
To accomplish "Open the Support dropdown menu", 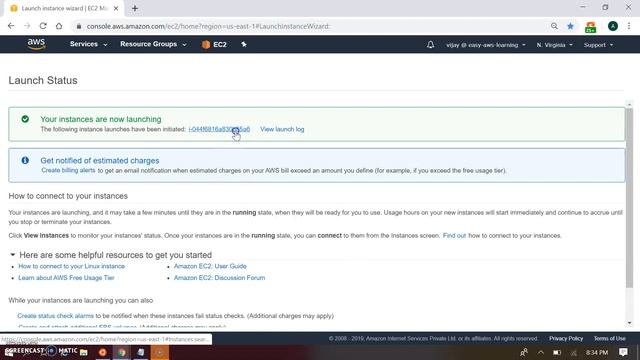I will (x=598, y=45).
